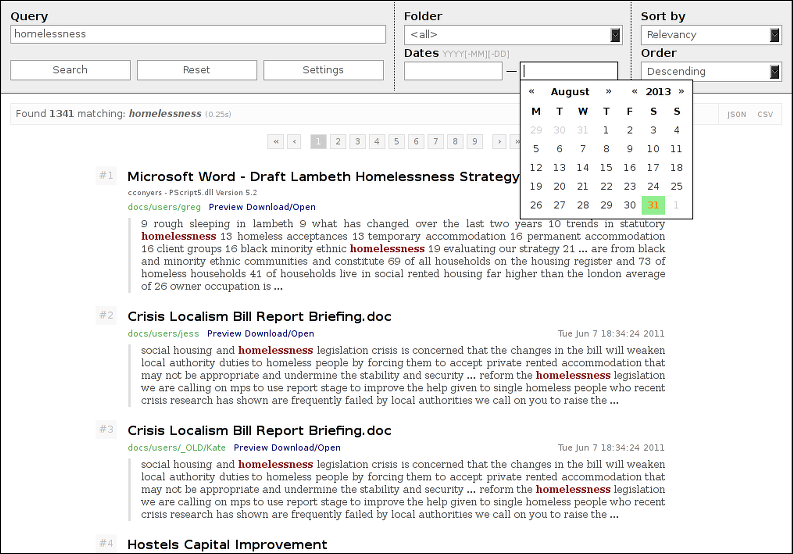793x554 pixels.
Task: Preview result #3 under _OLD/Kate
Action: point(251,448)
